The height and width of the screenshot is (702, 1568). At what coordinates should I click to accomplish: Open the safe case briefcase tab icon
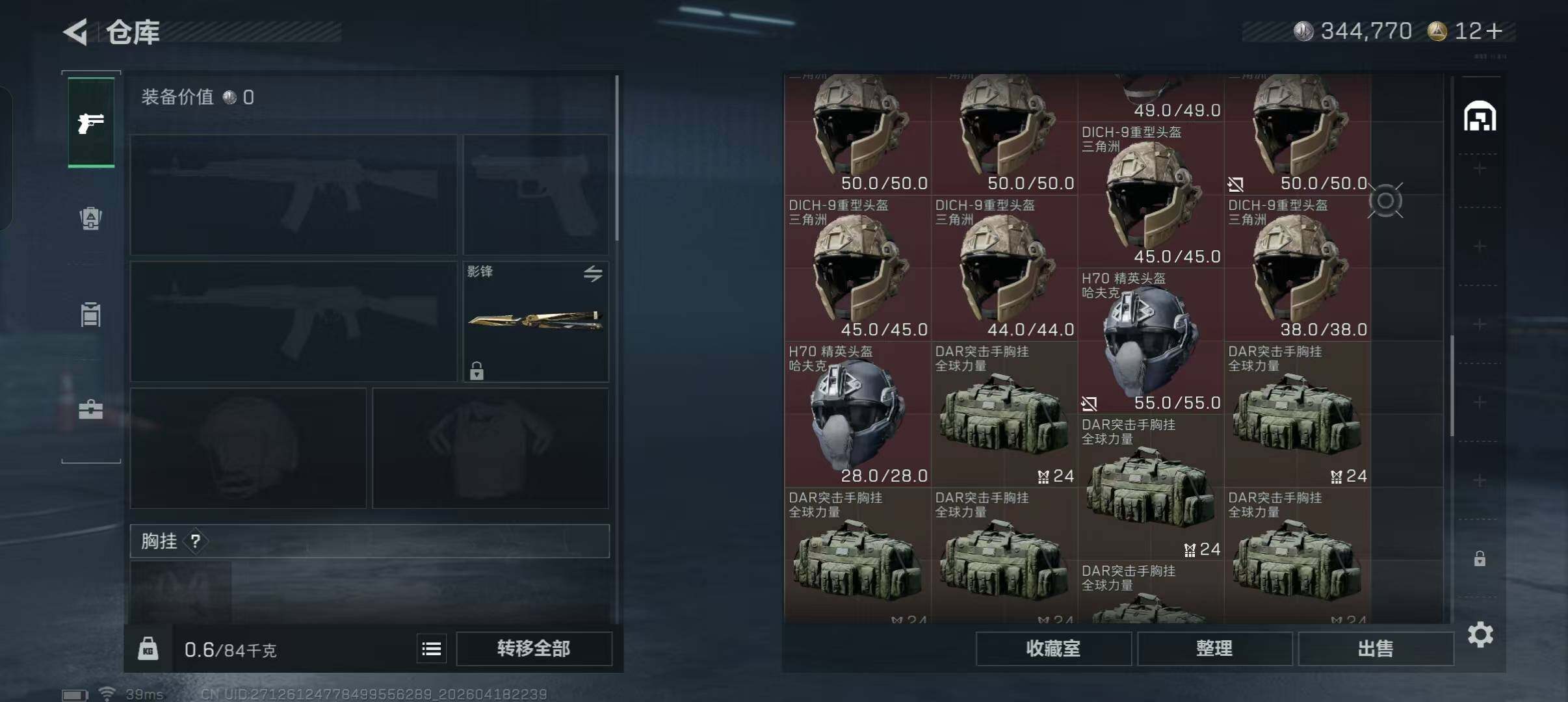tap(90, 409)
